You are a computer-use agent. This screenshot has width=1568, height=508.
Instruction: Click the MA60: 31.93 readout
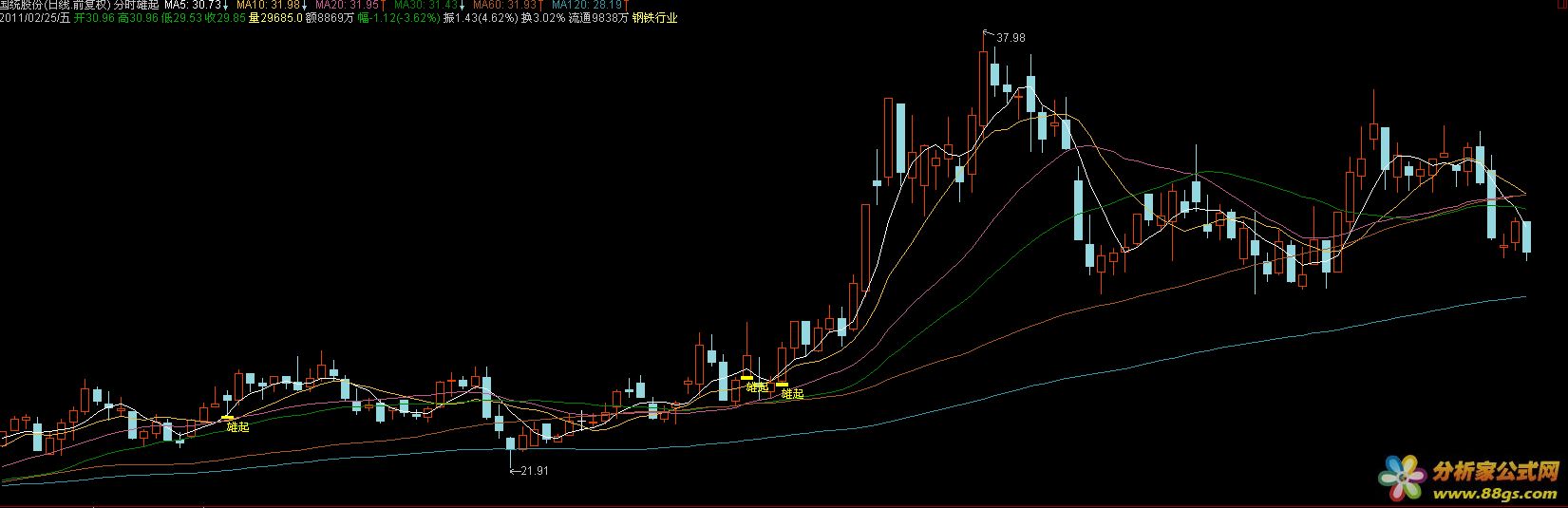click(504, 5)
